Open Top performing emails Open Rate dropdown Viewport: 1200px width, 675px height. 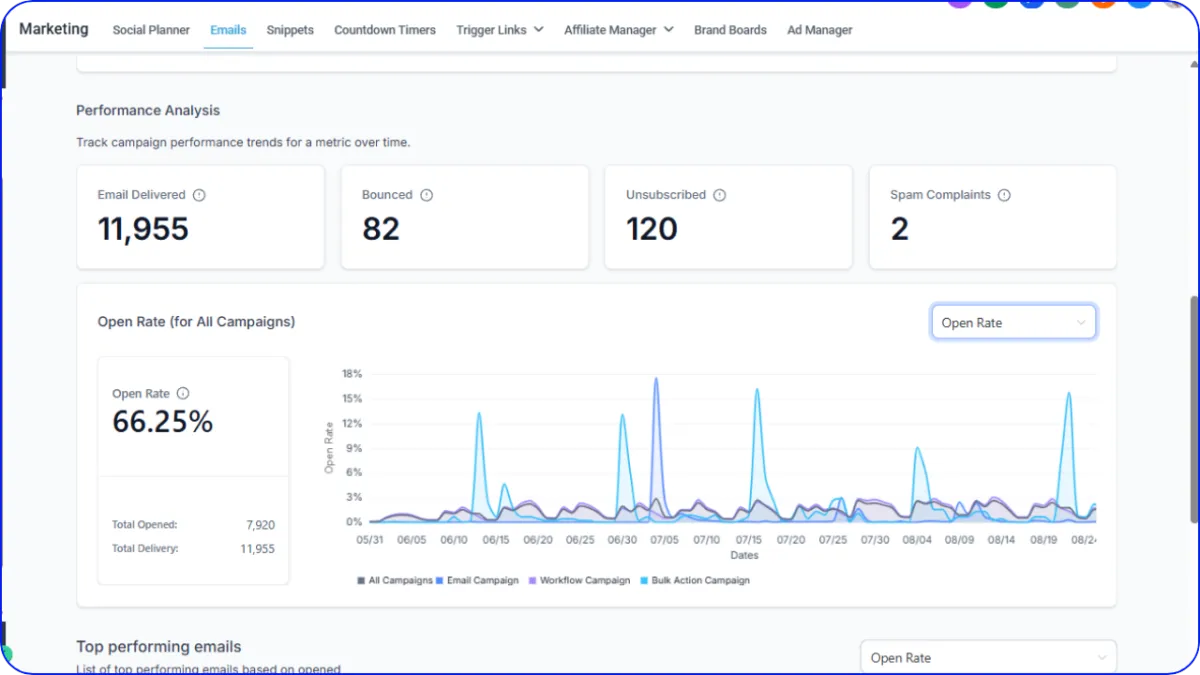click(988, 657)
